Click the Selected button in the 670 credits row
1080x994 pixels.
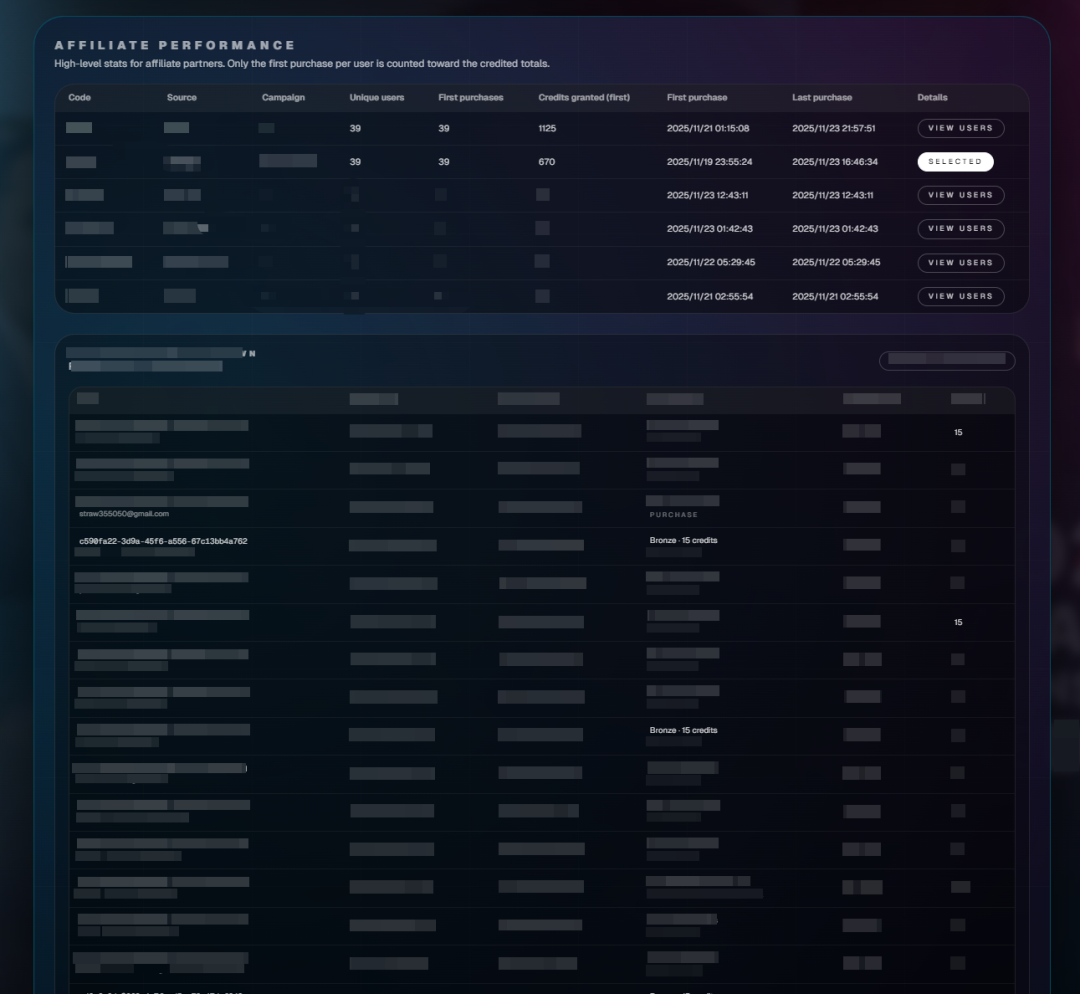click(x=955, y=162)
